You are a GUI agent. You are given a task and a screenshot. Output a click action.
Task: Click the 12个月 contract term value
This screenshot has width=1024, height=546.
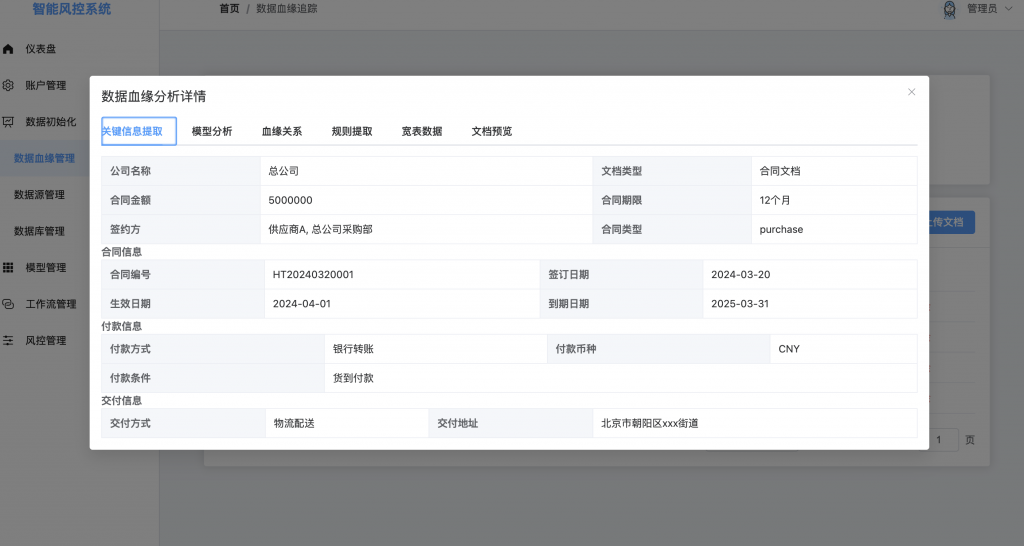[775, 201]
